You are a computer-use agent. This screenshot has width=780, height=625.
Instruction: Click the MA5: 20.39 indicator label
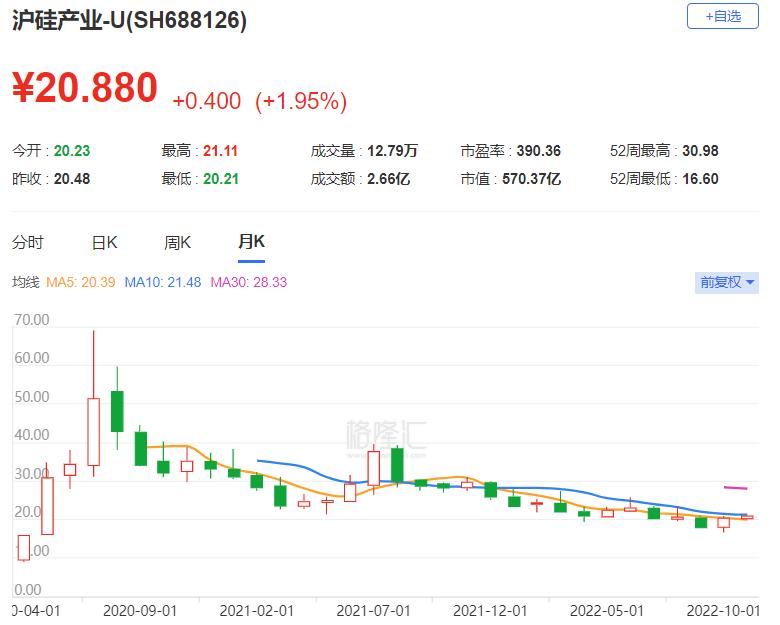tap(81, 283)
